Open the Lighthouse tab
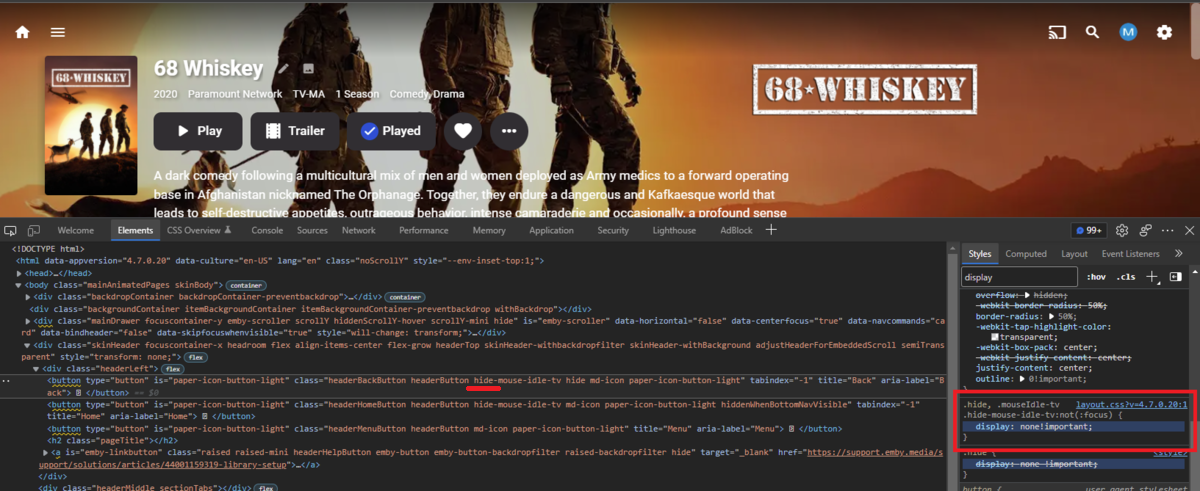 tap(674, 230)
